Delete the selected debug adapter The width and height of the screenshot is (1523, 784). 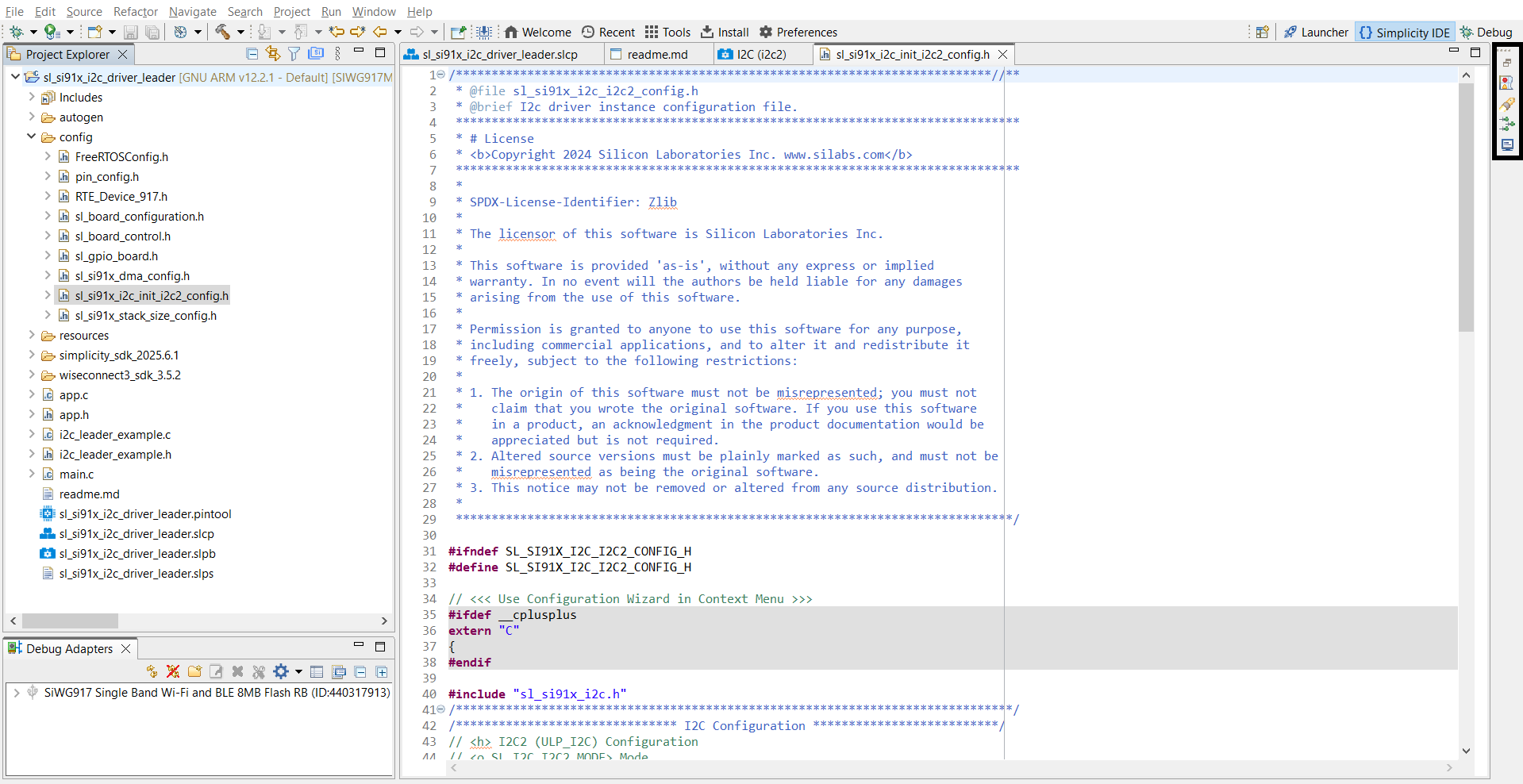237,671
